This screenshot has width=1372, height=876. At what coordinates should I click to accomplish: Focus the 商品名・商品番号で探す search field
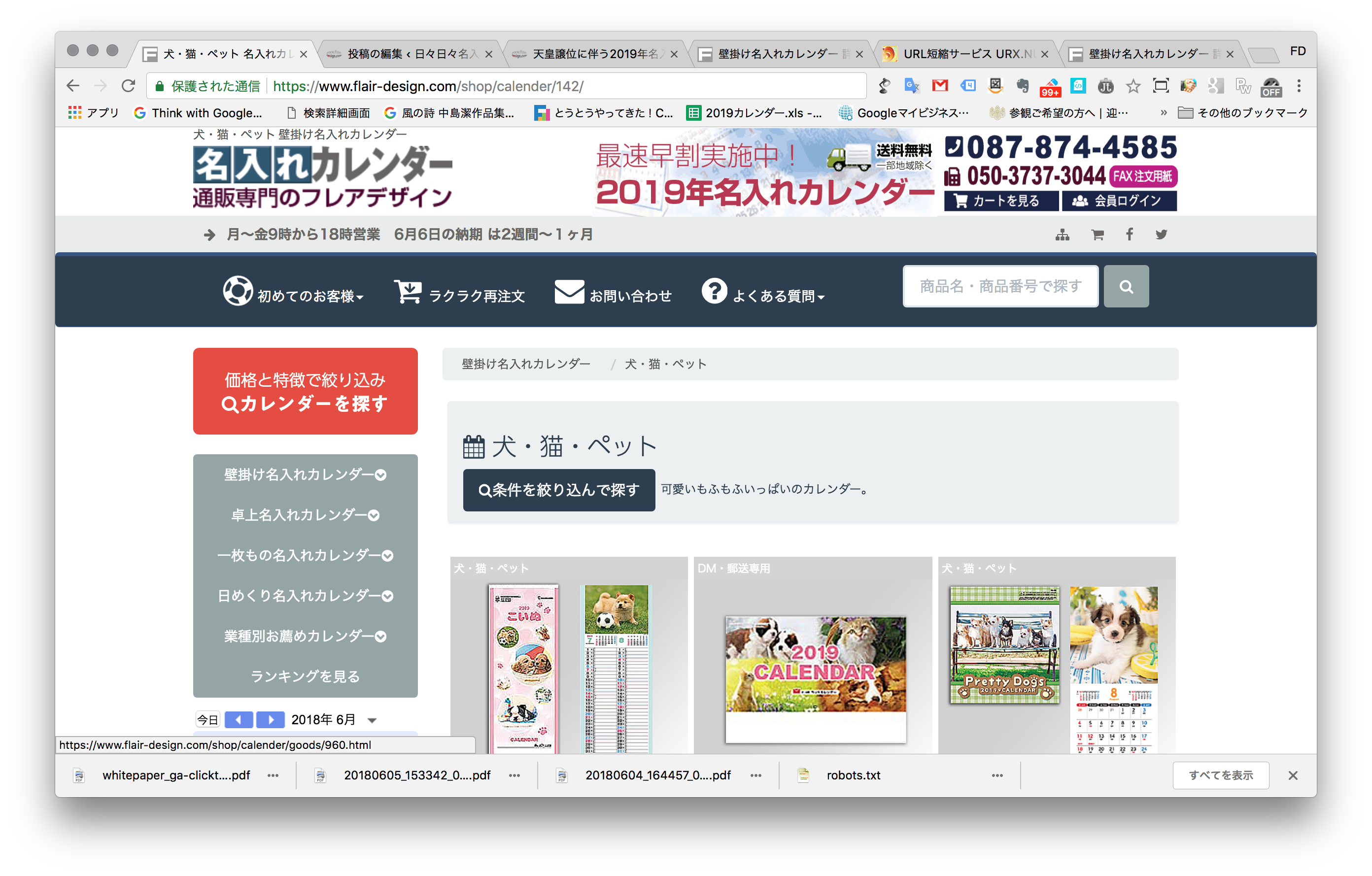pos(1000,286)
